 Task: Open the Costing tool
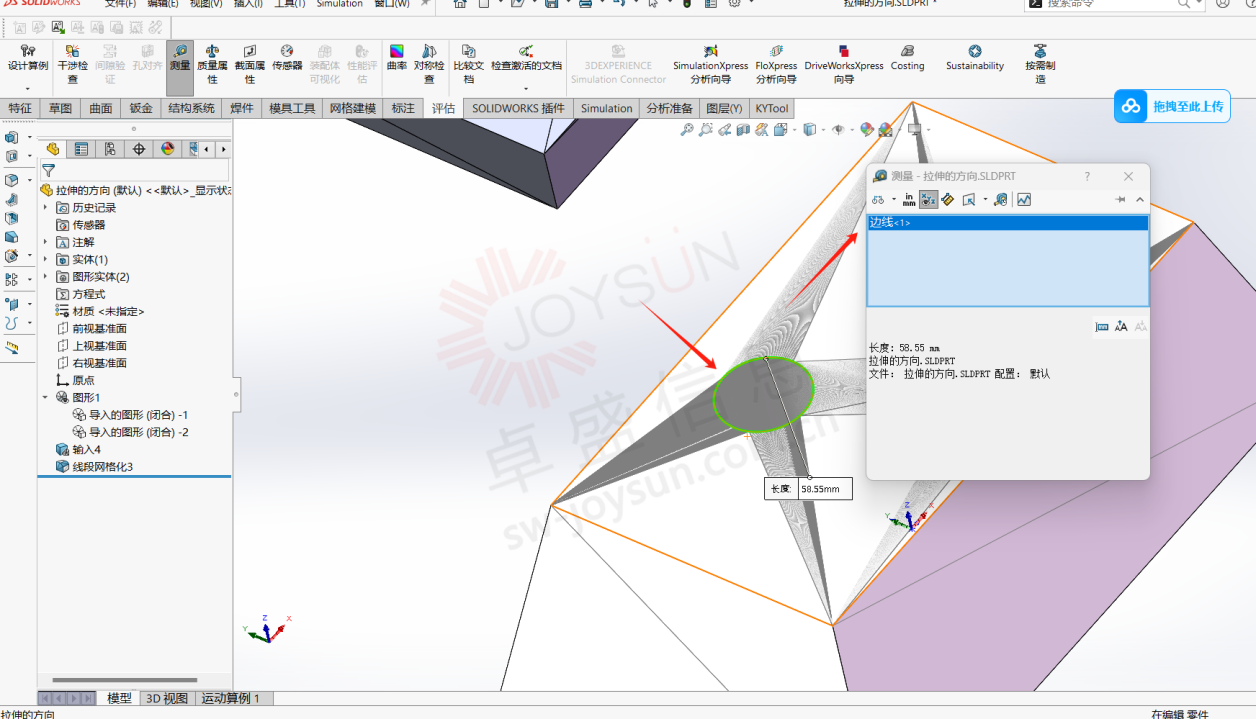click(x=907, y=58)
